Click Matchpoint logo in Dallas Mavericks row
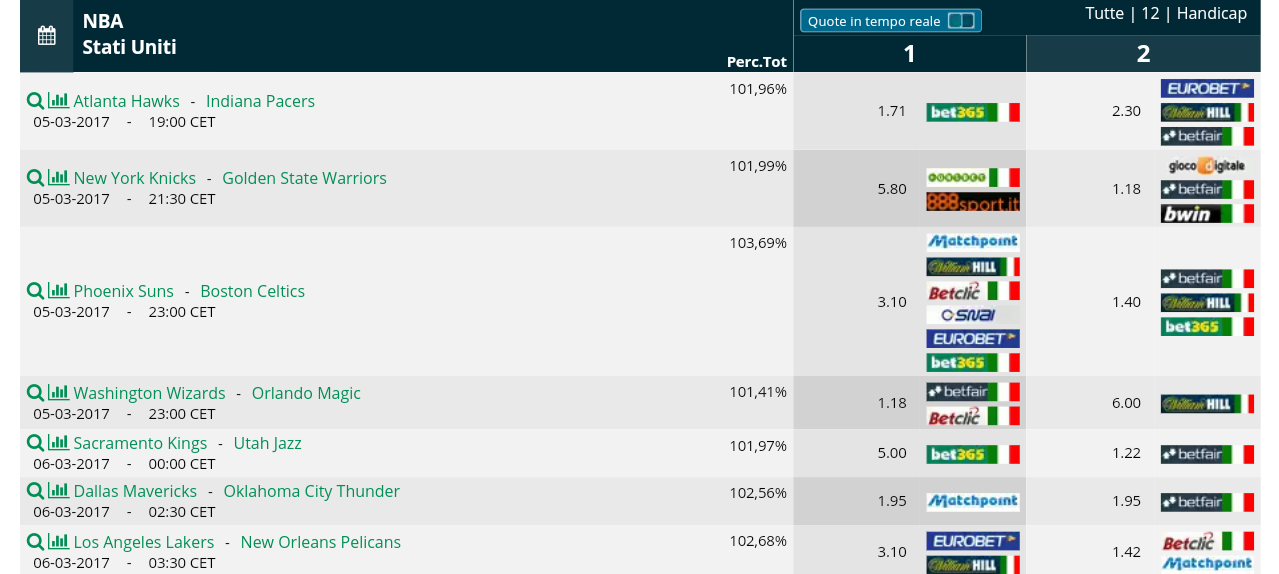The height and width of the screenshot is (574, 1279). [x=973, y=502]
